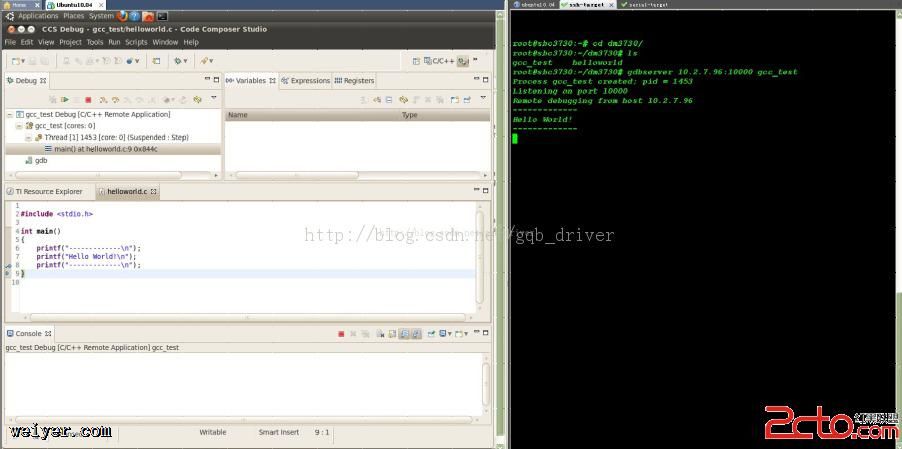Open the Variables view menu dropdown arrow
Image resolution: width=902 pixels, height=449 pixels.
[482, 98]
